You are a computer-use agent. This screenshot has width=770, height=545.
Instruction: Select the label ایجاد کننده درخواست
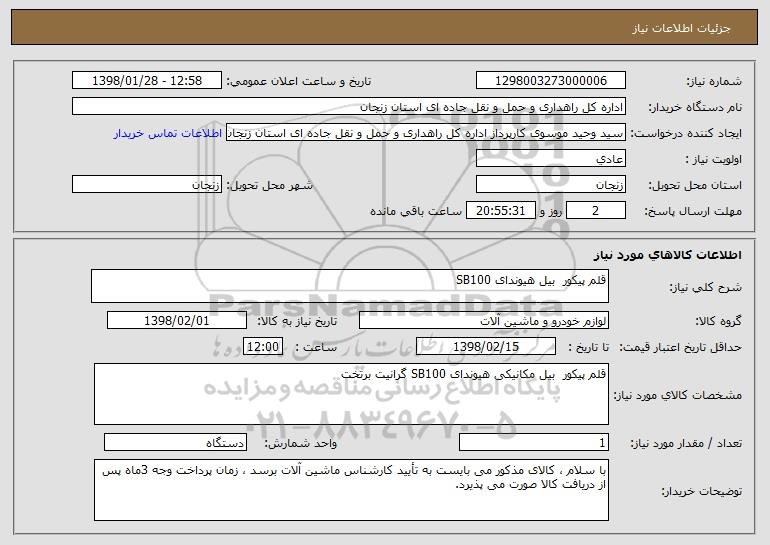coord(686,134)
